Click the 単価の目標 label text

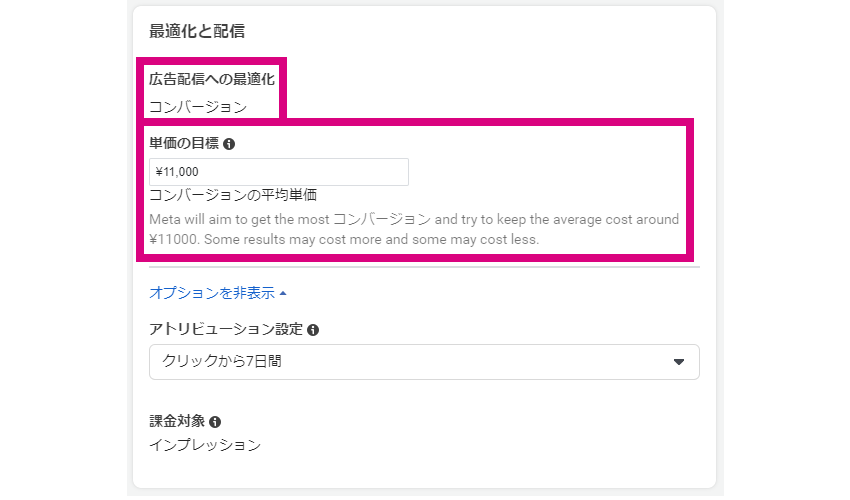tap(184, 143)
